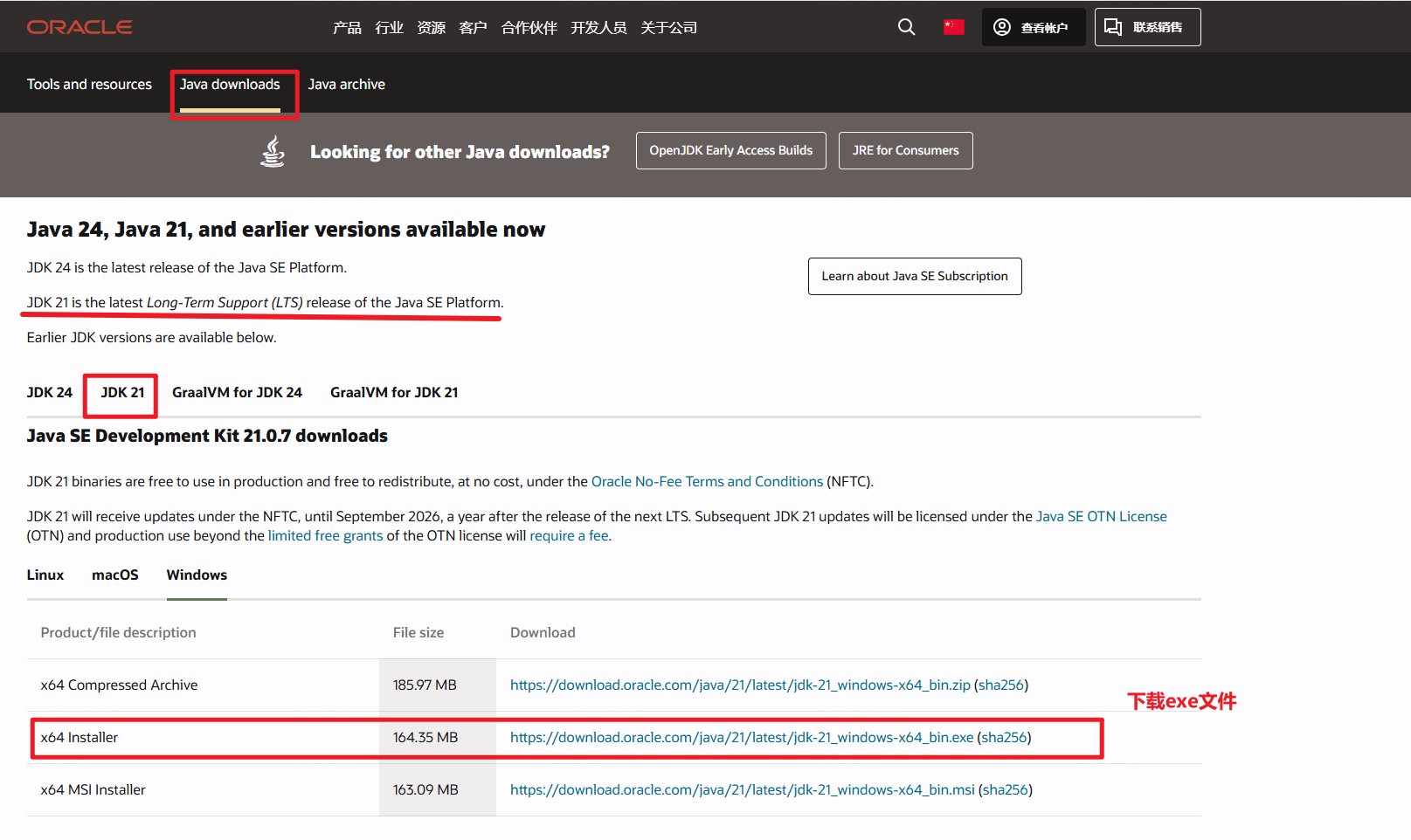Click the Java coffee cup logo
The width and height of the screenshot is (1411, 840).
273,151
